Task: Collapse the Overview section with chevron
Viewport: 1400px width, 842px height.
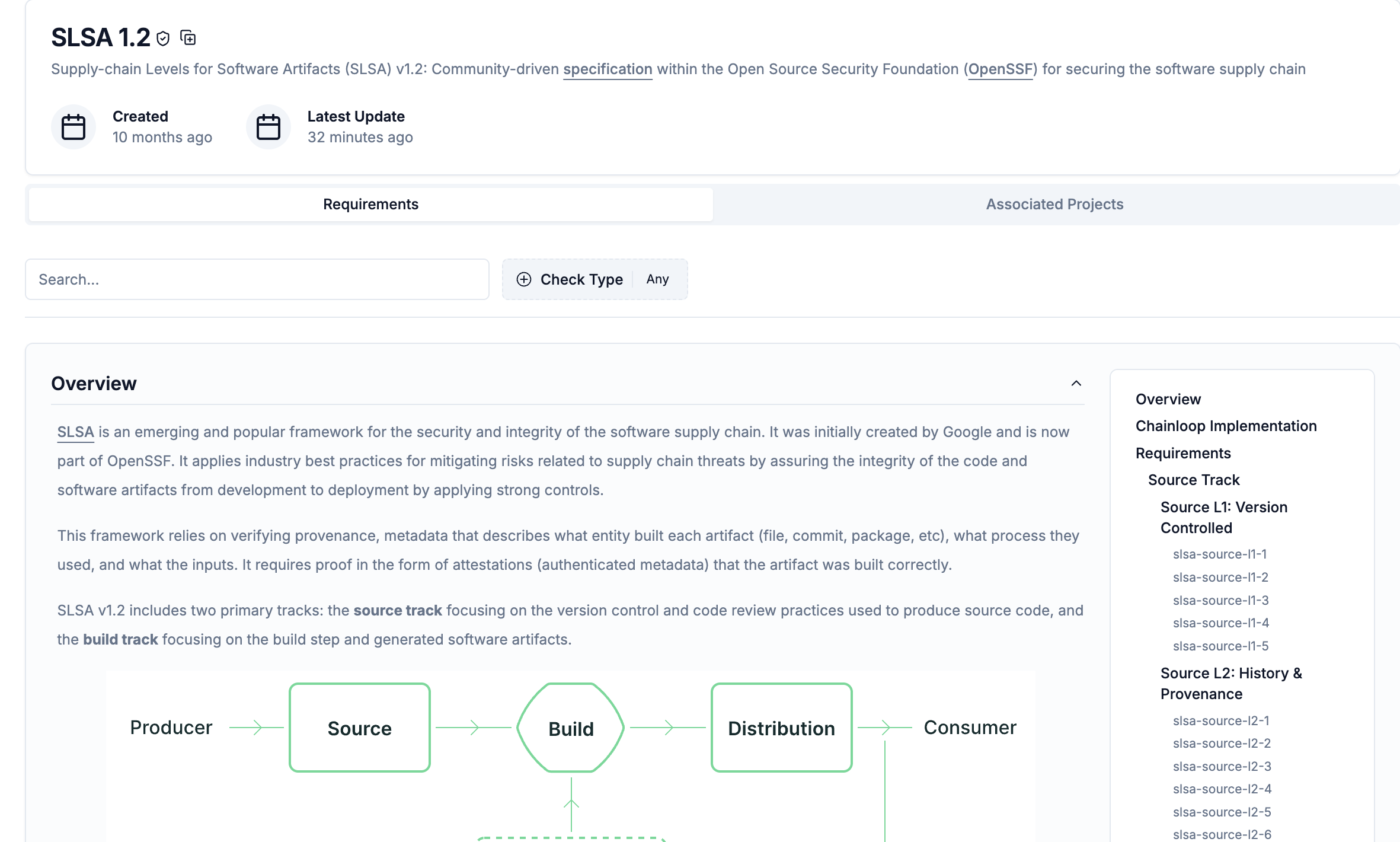Action: click(1076, 384)
